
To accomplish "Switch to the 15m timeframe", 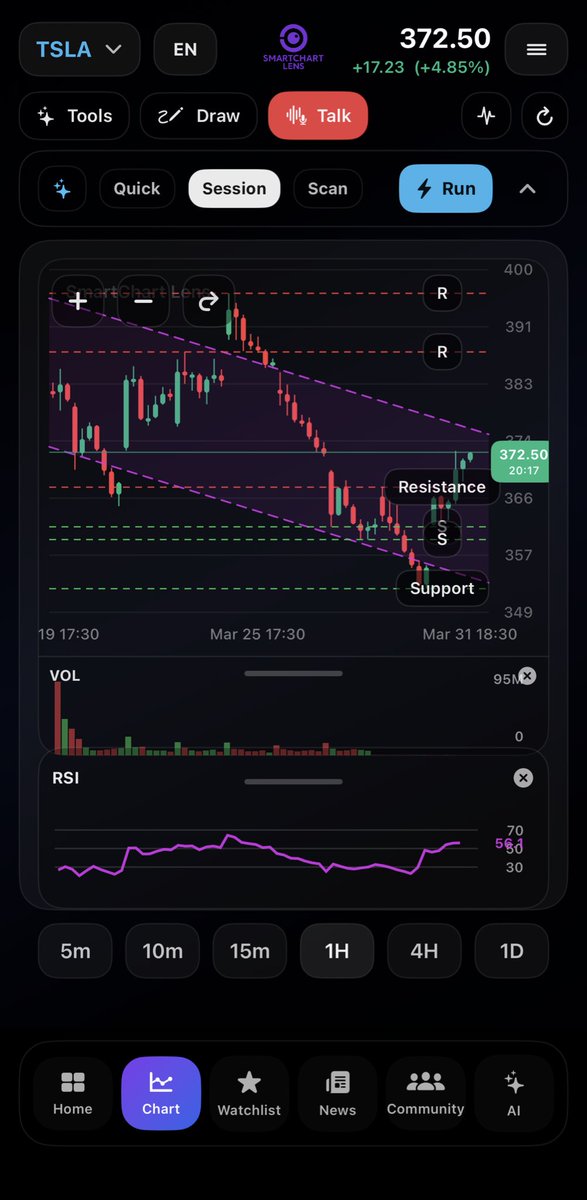I will [x=250, y=950].
